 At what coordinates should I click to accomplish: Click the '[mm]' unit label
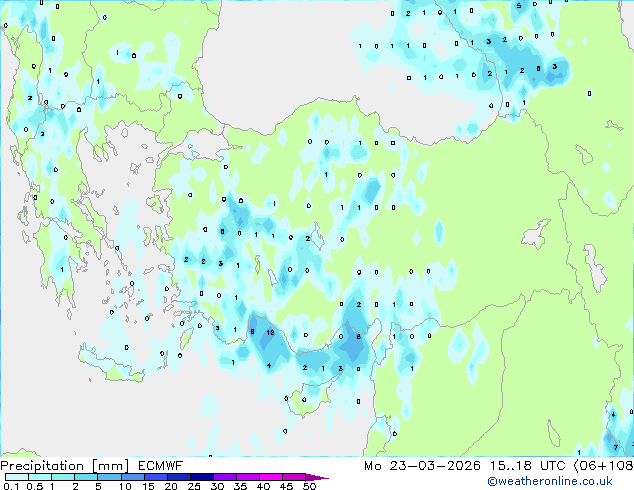pos(111,466)
